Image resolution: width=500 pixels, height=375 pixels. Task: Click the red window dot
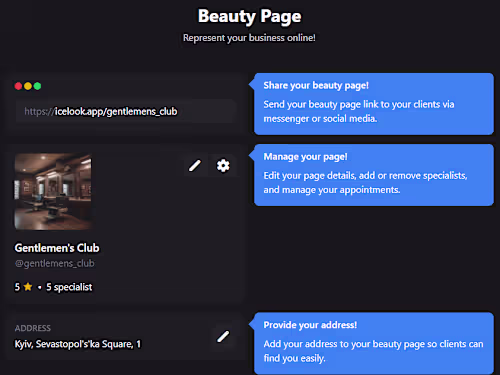pyautogui.click(x=18, y=86)
